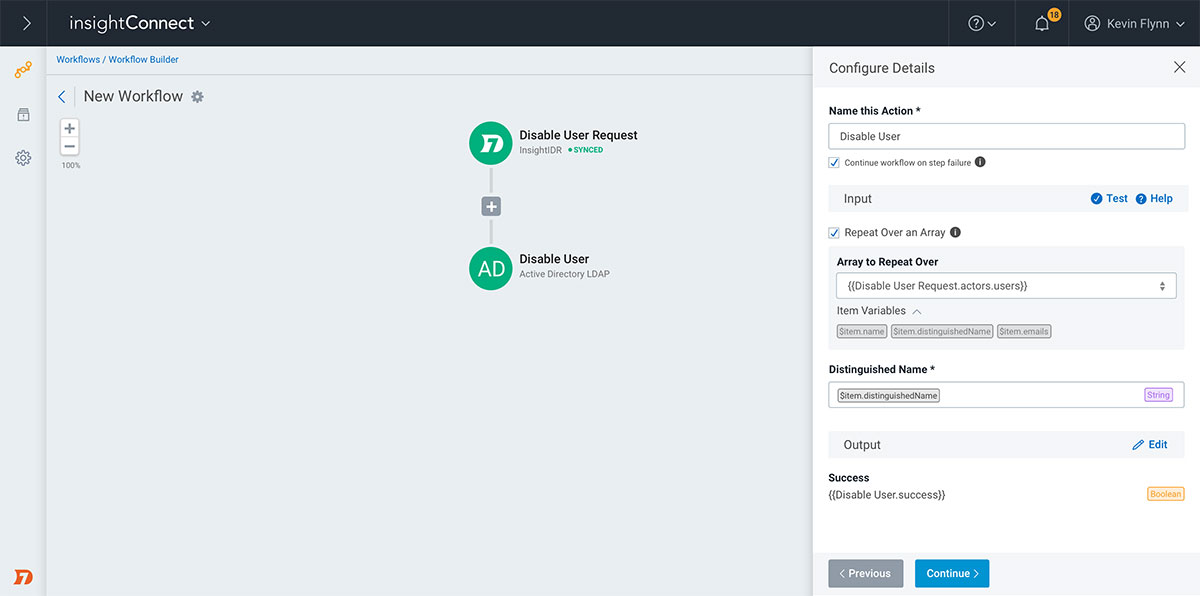
Task: Click the workflow settings gear beside New Workflow
Action: pyautogui.click(x=197, y=97)
